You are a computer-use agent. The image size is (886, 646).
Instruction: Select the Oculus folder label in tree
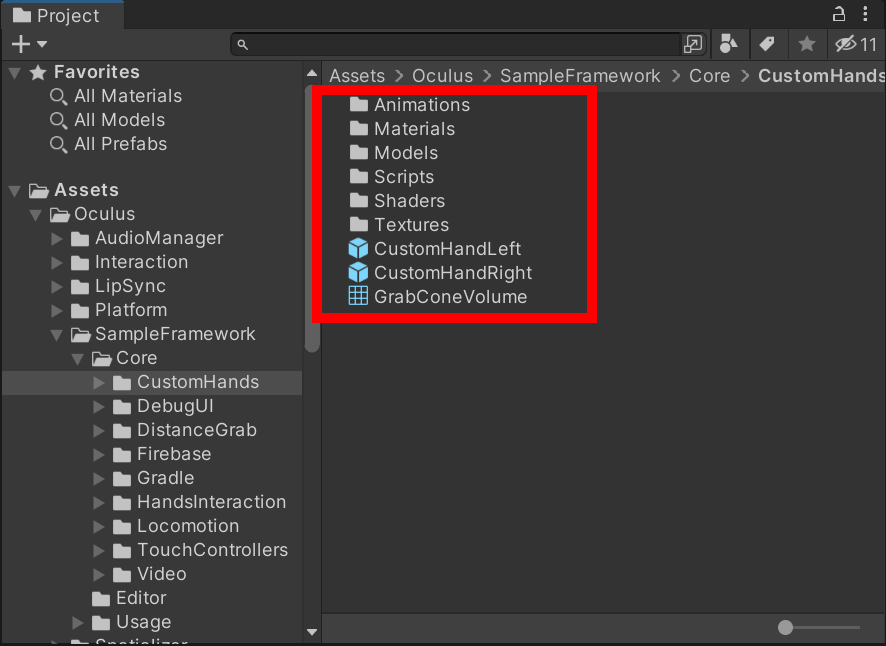pos(105,214)
